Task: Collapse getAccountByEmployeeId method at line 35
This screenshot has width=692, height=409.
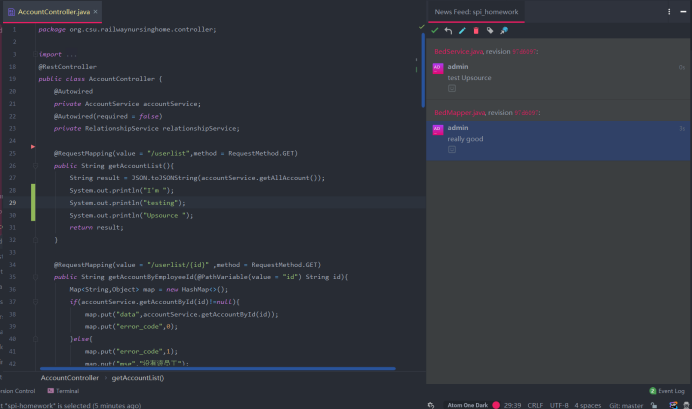Action: 35,277
